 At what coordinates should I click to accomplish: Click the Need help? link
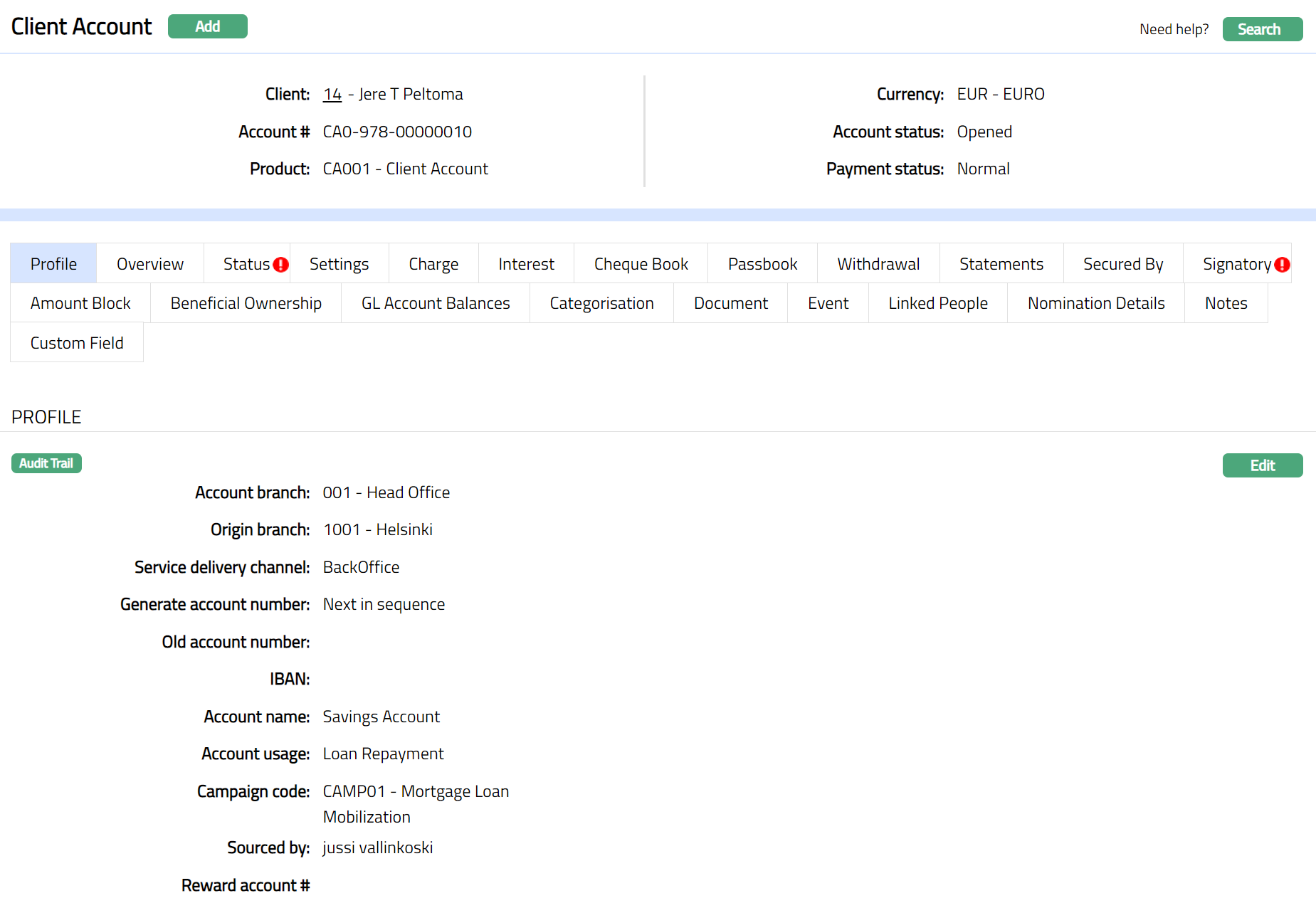1174,29
